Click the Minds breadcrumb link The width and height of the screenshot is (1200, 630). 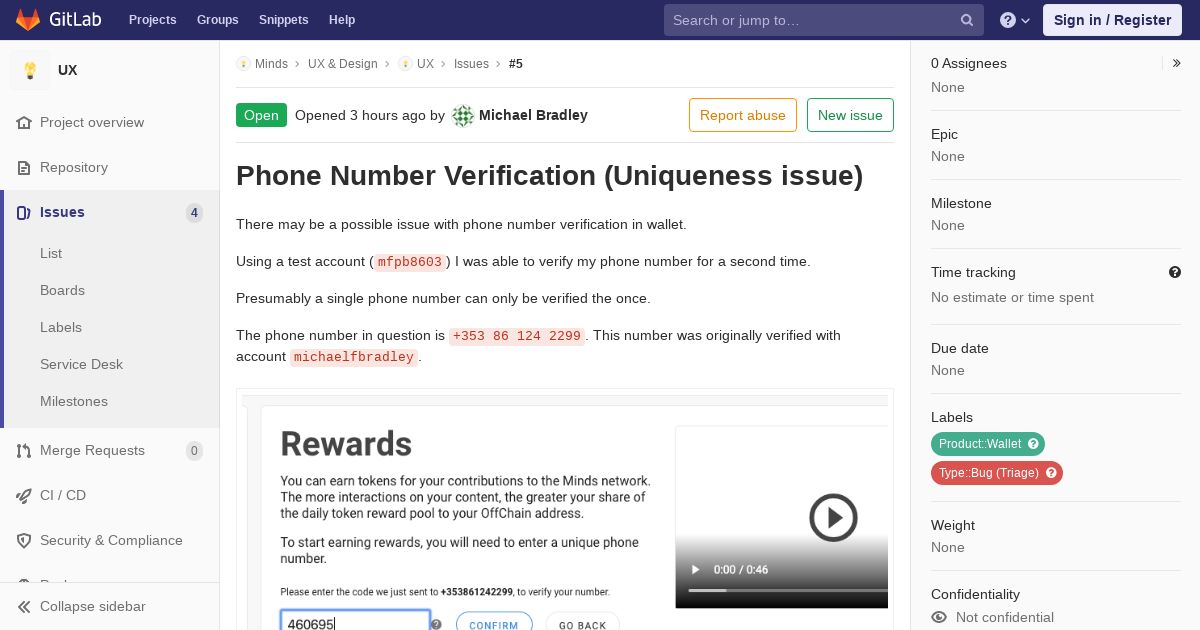(271, 64)
